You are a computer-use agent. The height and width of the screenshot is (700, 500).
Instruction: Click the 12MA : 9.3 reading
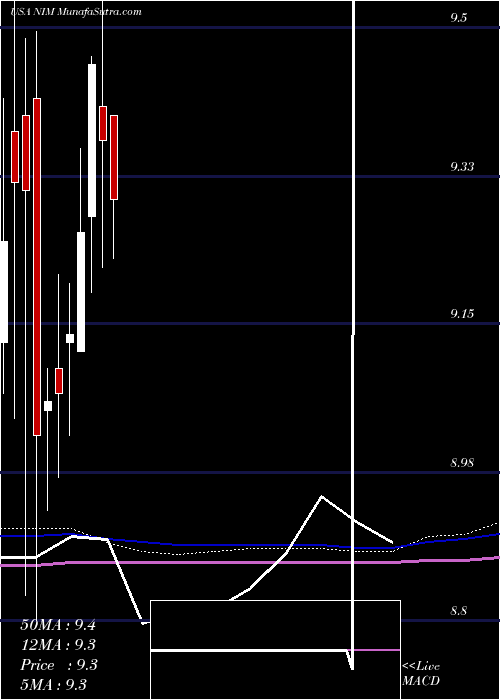[58, 645]
